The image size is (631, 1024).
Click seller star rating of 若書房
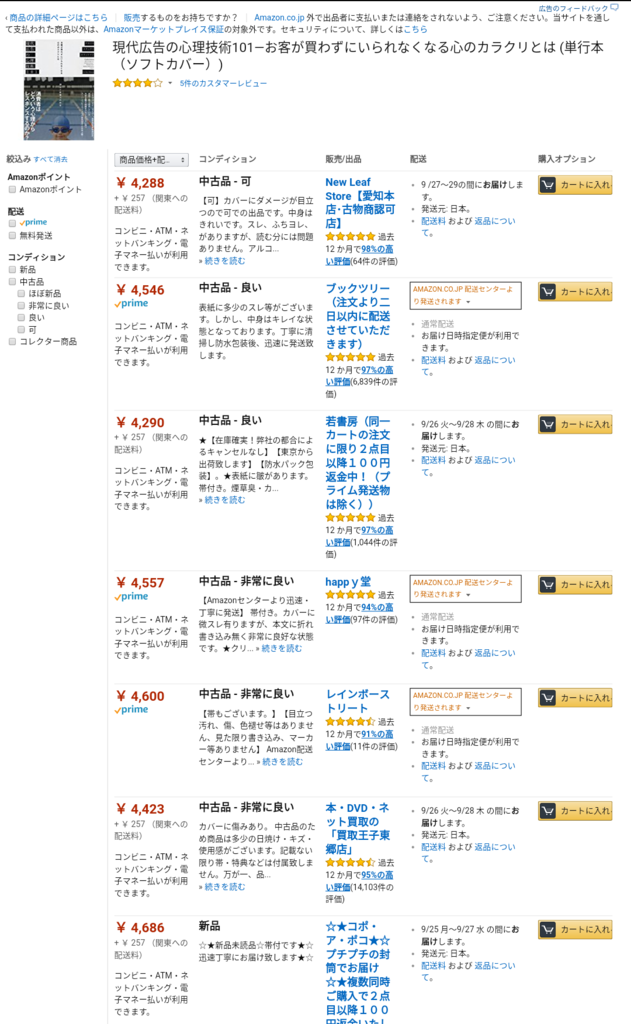click(350, 517)
